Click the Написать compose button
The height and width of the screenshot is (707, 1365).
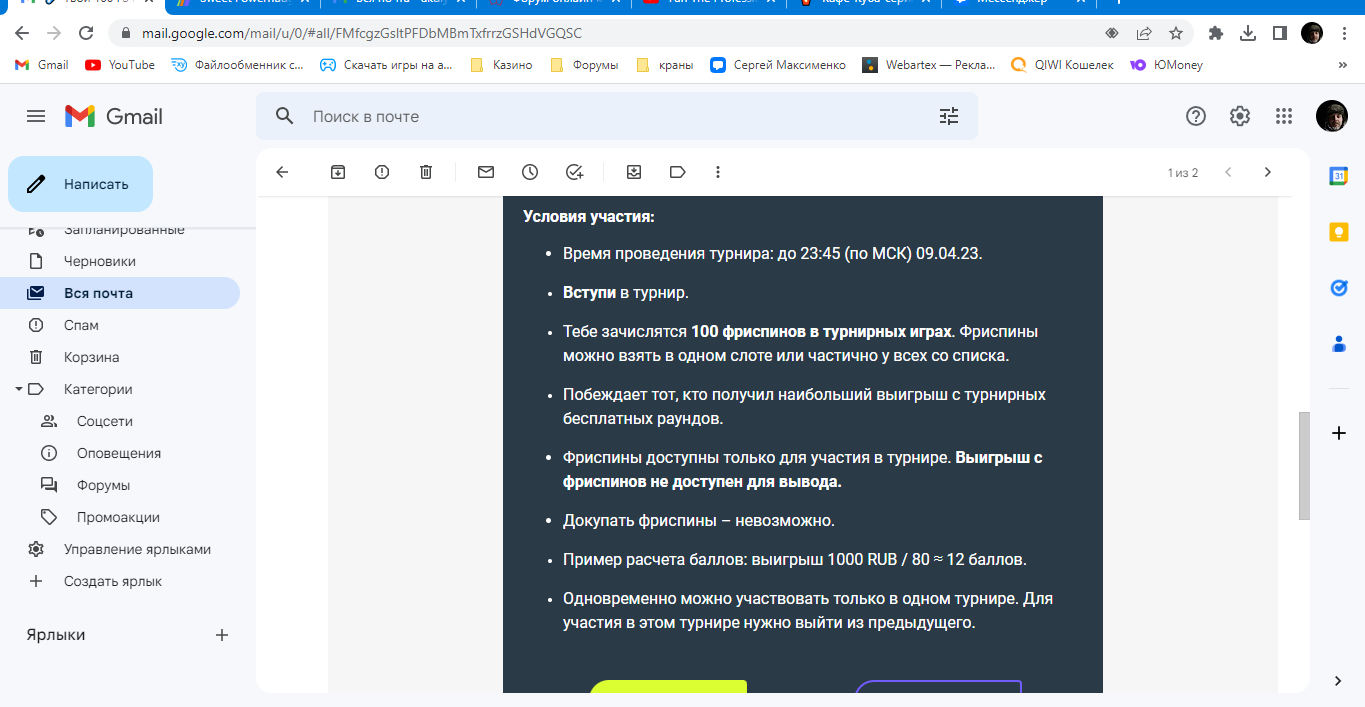coord(80,184)
